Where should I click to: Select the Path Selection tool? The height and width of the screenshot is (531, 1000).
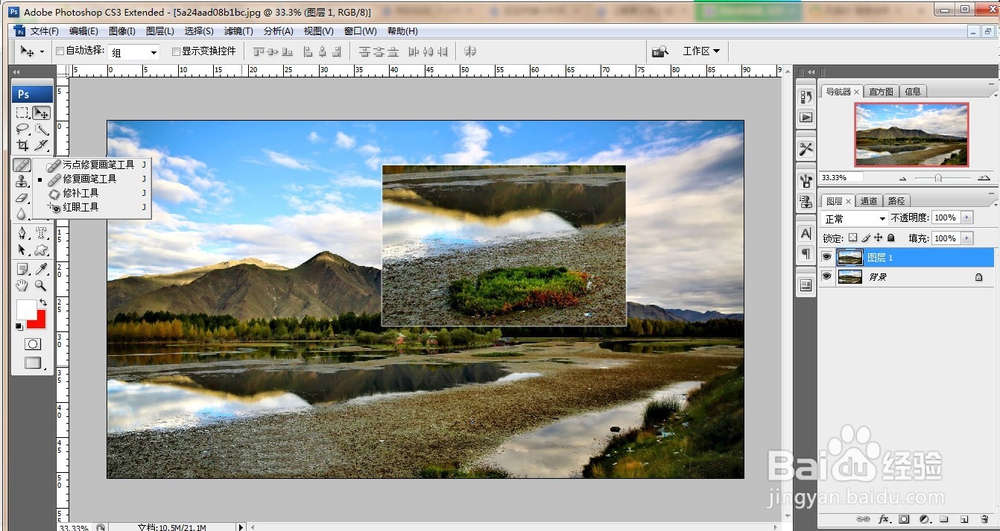click(22, 249)
